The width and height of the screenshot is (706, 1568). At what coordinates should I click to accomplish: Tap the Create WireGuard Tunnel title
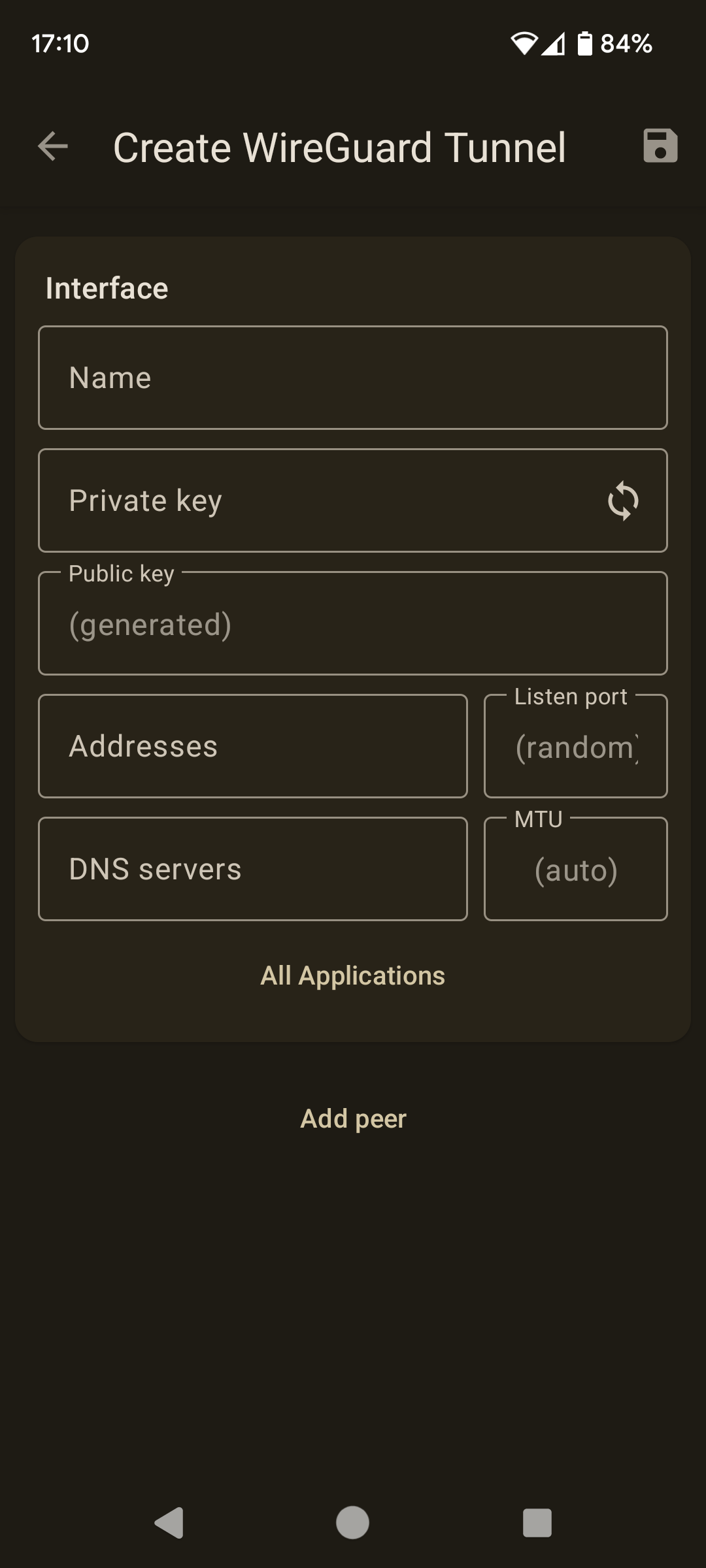click(339, 147)
